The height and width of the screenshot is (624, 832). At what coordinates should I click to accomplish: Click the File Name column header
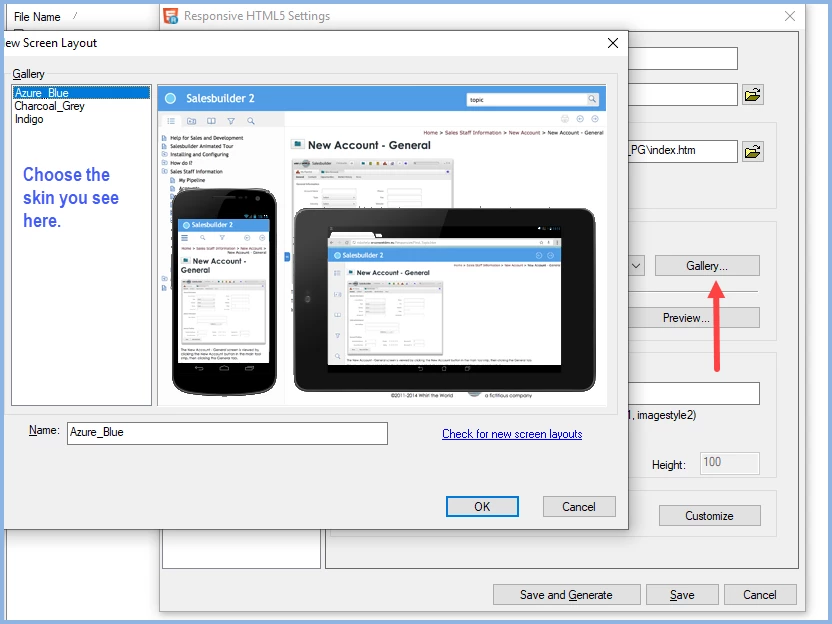37,17
